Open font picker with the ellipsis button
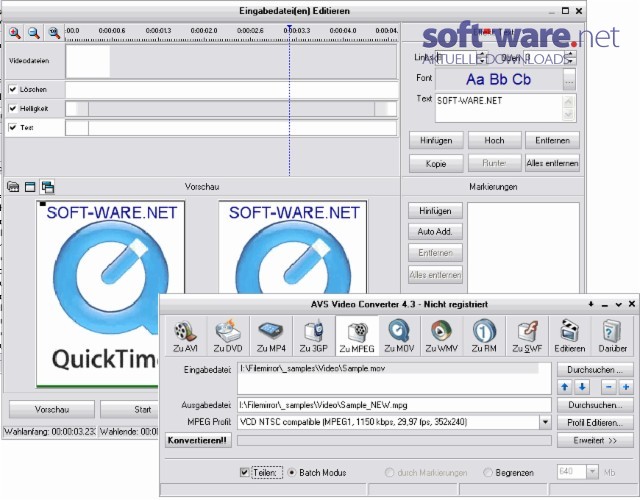The width and height of the screenshot is (640, 500). pyautogui.click(x=569, y=79)
